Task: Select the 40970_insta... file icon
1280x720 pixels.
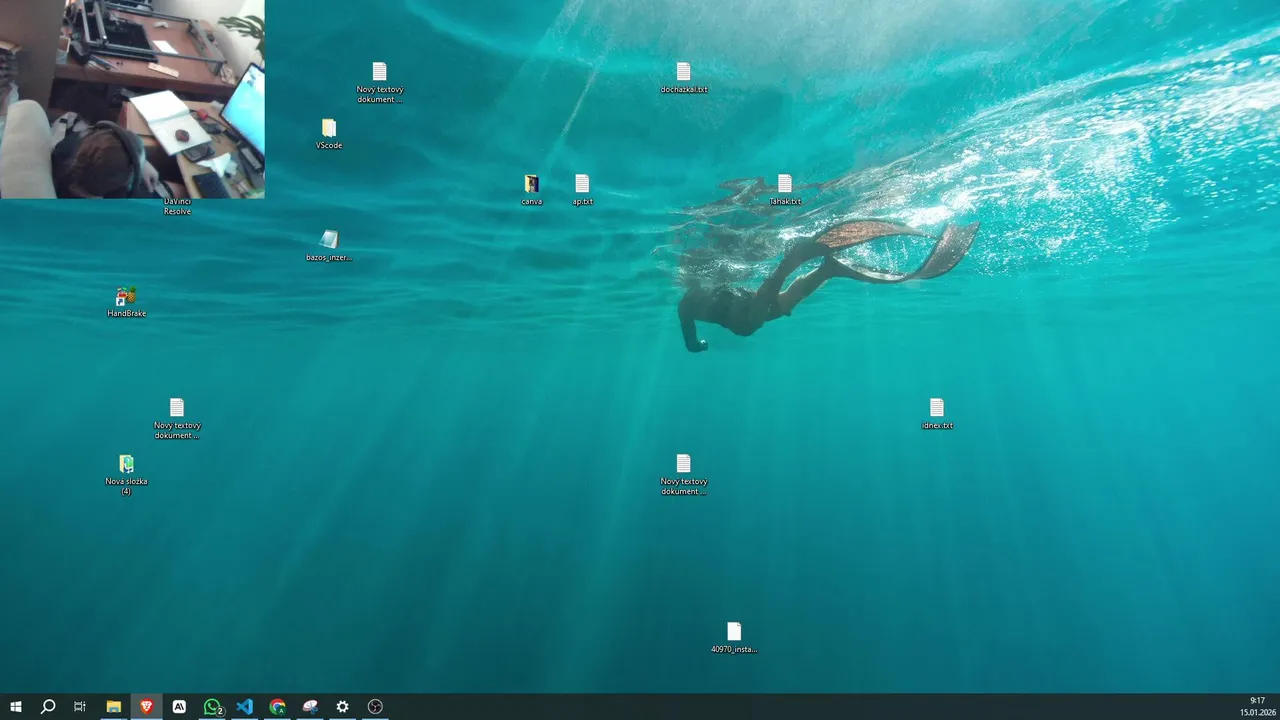Action: click(x=734, y=632)
